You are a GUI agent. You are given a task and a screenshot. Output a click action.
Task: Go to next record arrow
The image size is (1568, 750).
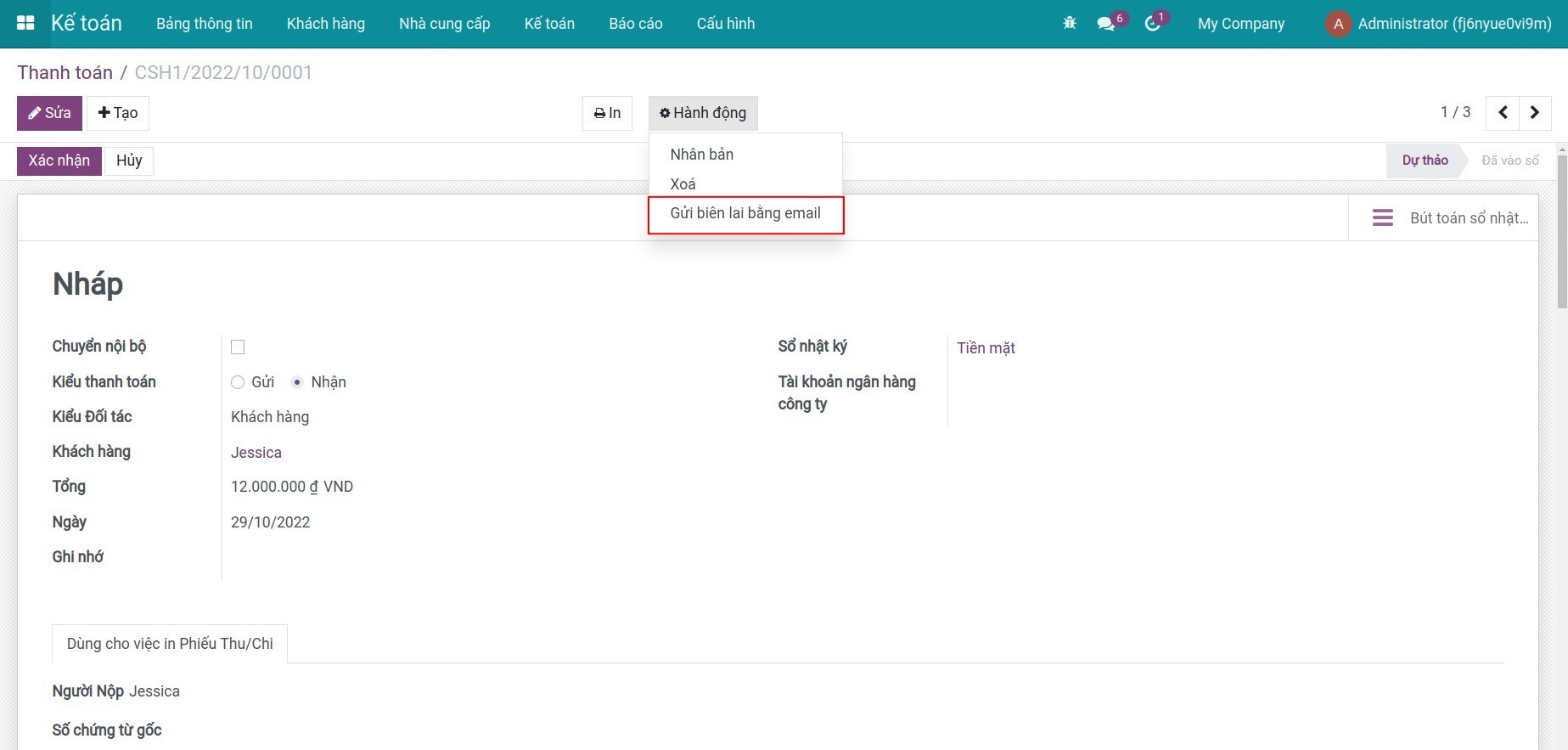click(1535, 113)
